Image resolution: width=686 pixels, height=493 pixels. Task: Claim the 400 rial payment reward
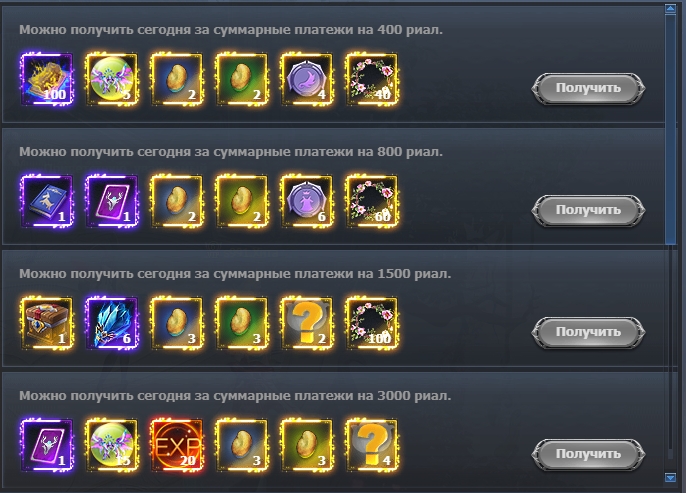point(588,88)
